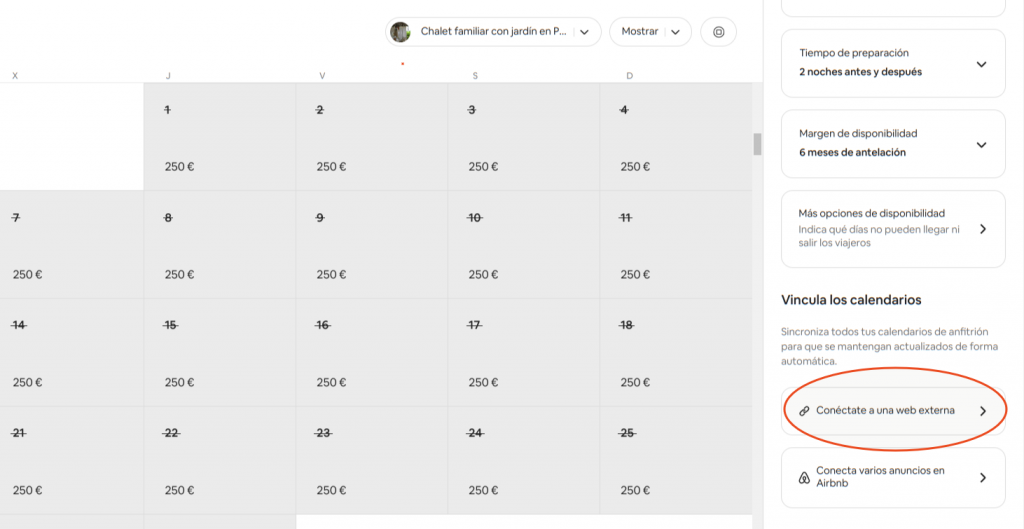Select day 10 calendar cell
The height and width of the screenshot is (529, 1024).
523,244
